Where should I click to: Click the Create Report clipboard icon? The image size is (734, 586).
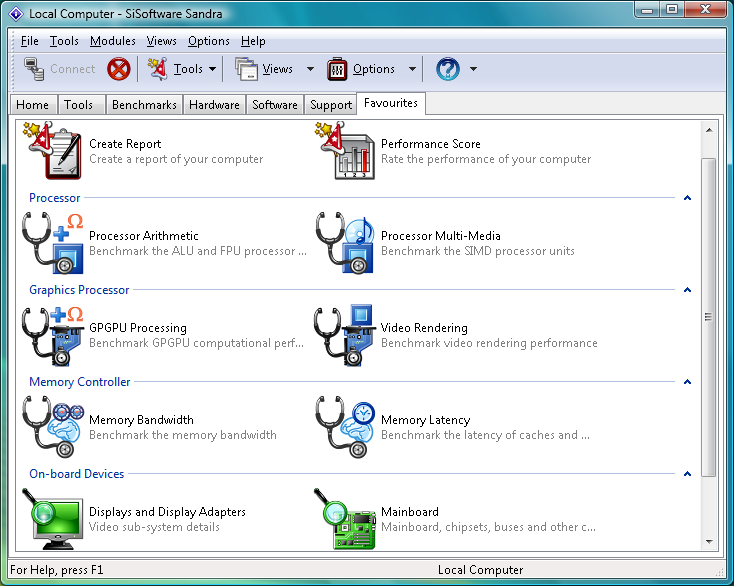tap(53, 151)
